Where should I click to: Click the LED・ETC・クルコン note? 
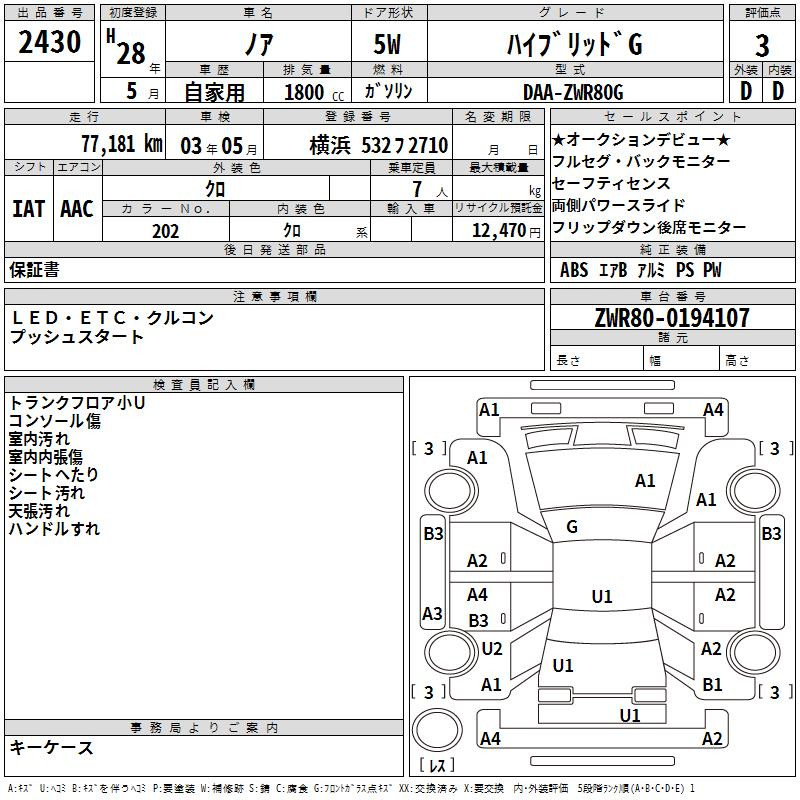pyautogui.click(x=113, y=318)
